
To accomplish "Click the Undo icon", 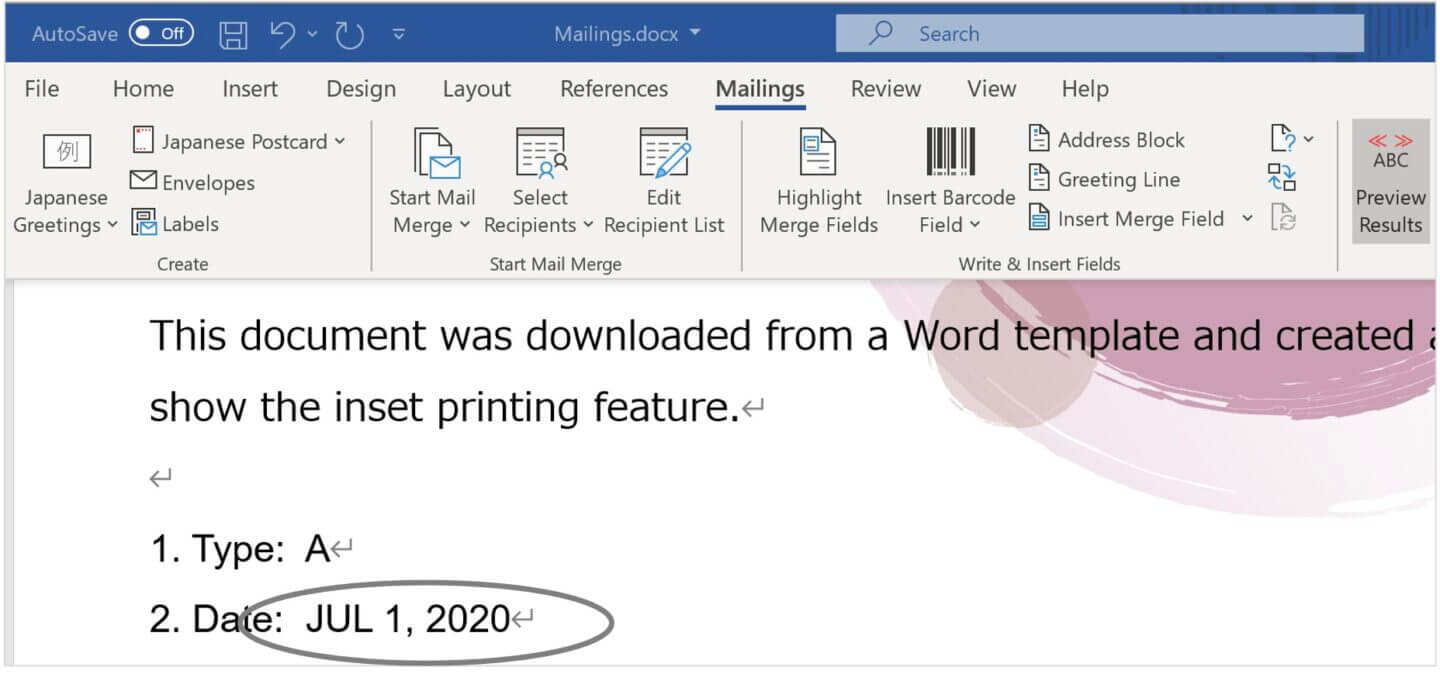I will (x=283, y=32).
